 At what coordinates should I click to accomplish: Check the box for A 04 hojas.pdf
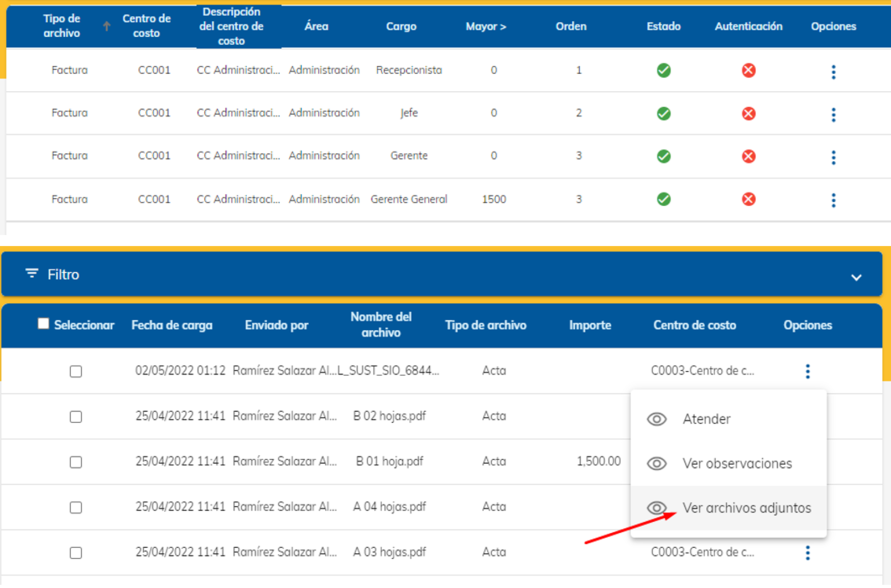(x=76, y=508)
